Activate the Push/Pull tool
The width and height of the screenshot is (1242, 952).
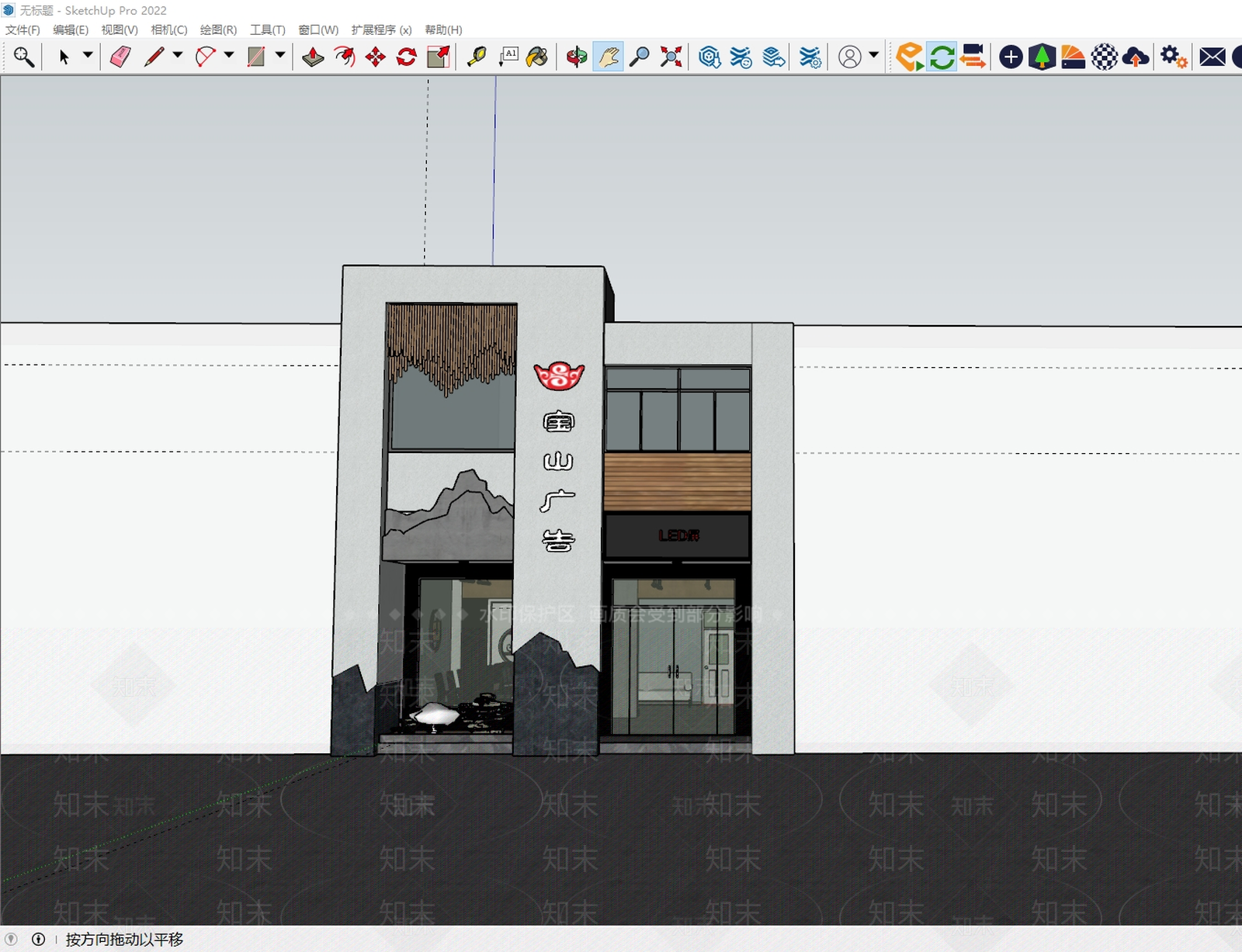pos(313,57)
